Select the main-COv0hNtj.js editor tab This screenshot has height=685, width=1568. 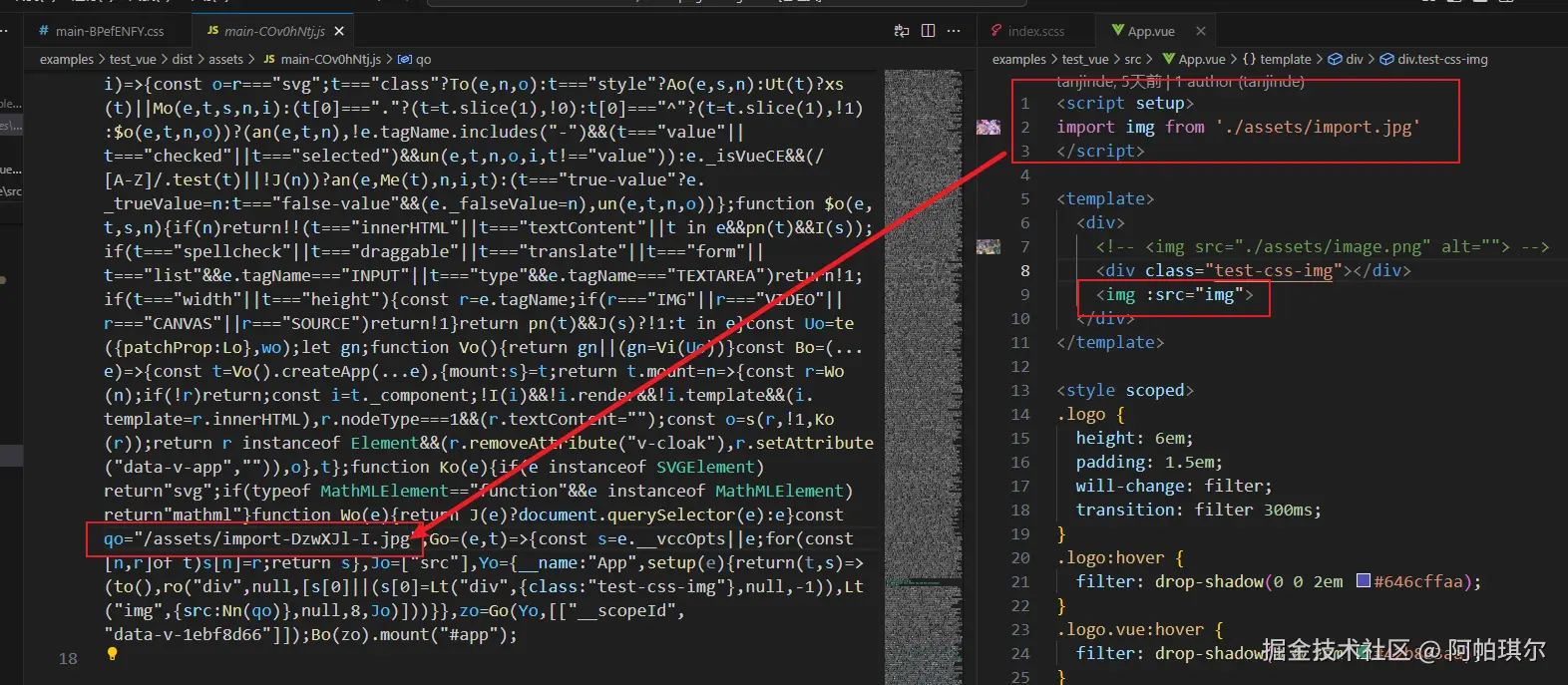coord(274,31)
